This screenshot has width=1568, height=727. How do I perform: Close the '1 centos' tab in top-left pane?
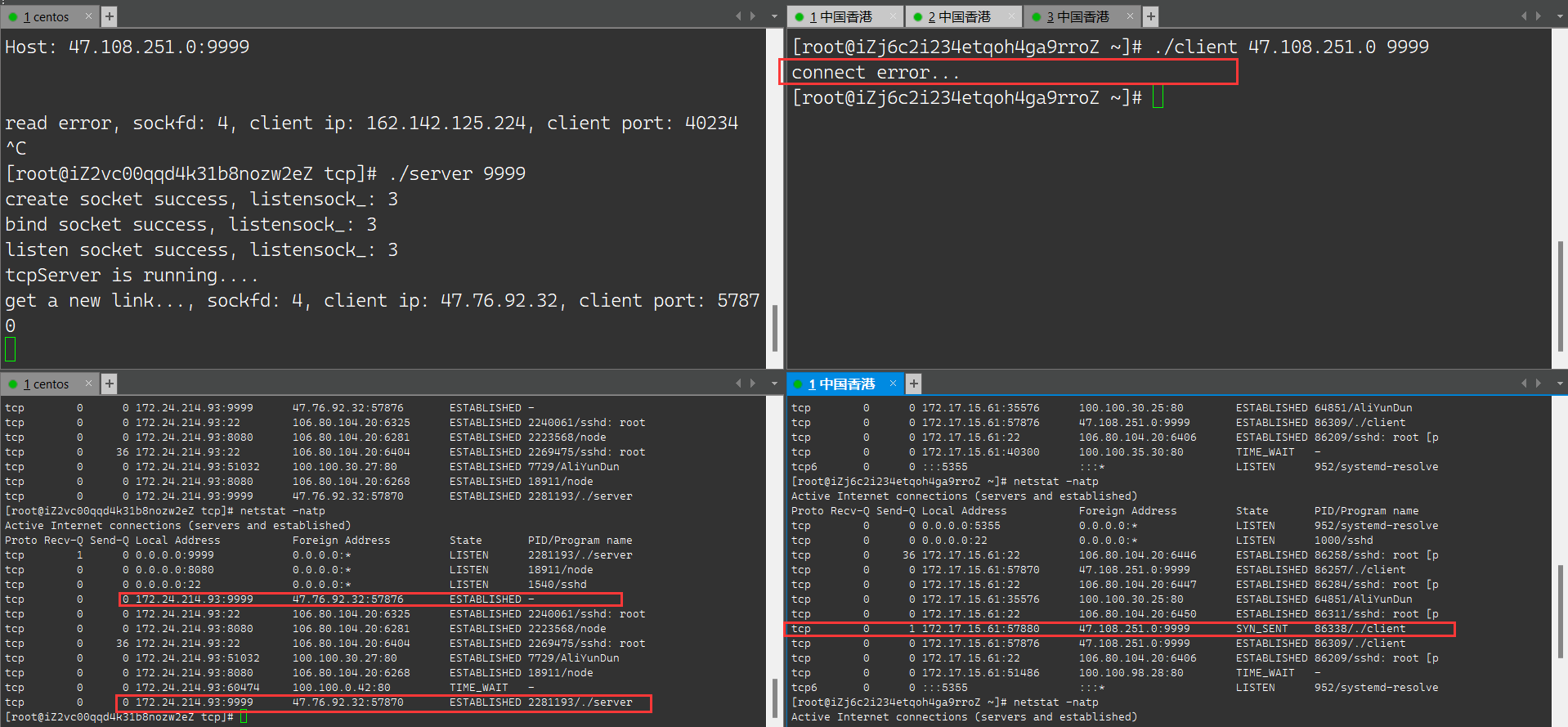tap(89, 16)
